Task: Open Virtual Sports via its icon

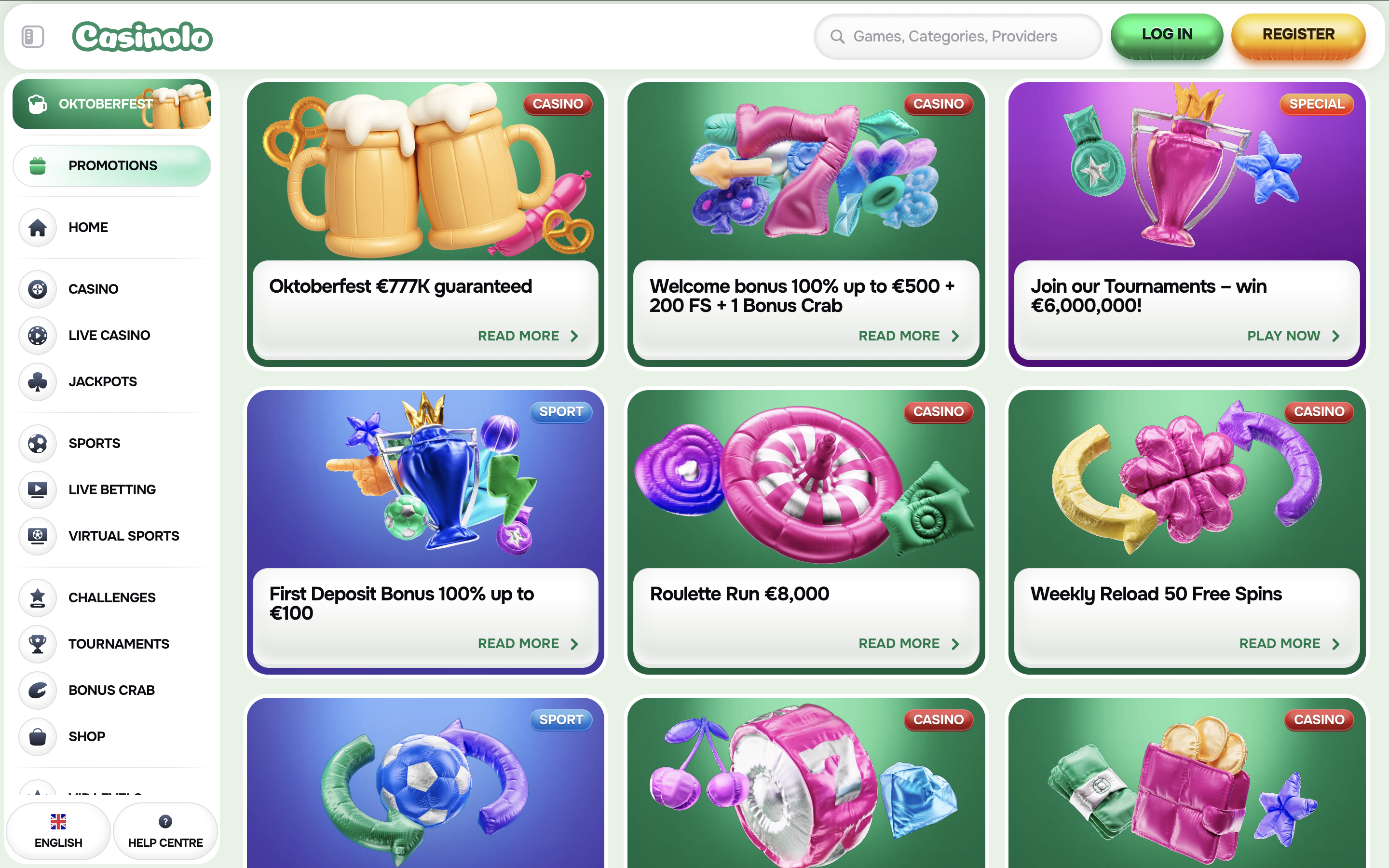Action: (x=38, y=536)
